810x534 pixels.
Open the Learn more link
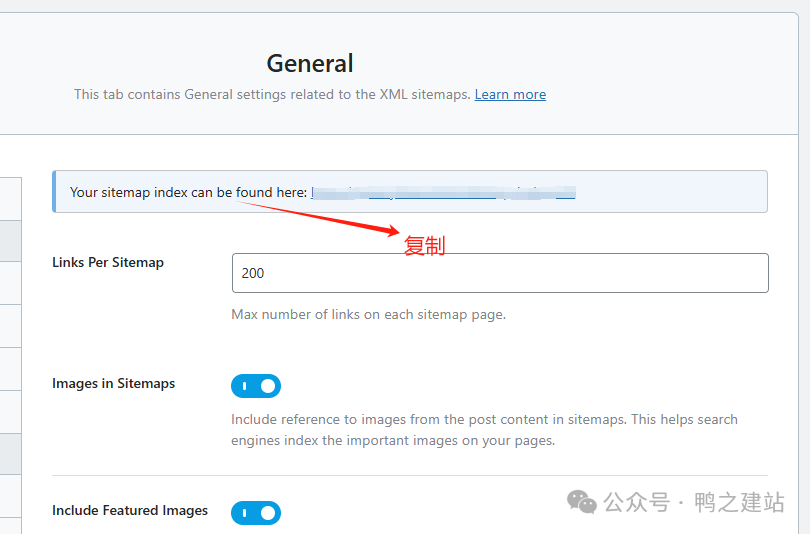tap(510, 95)
